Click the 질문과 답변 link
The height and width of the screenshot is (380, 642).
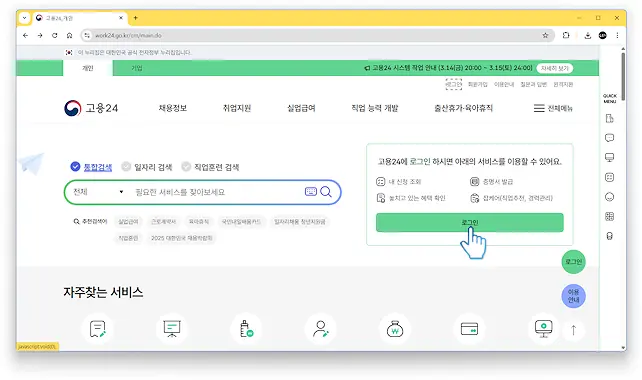click(x=533, y=84)
